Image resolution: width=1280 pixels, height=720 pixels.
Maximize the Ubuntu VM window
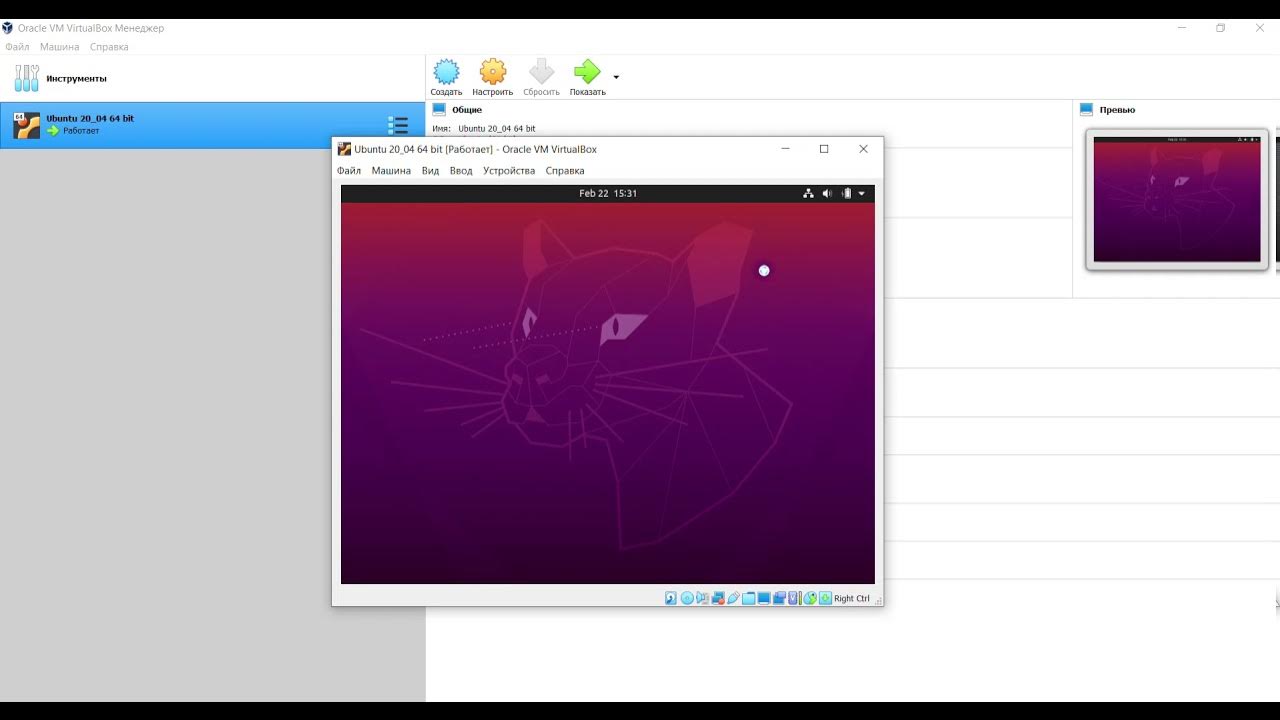tap(824, 149)
